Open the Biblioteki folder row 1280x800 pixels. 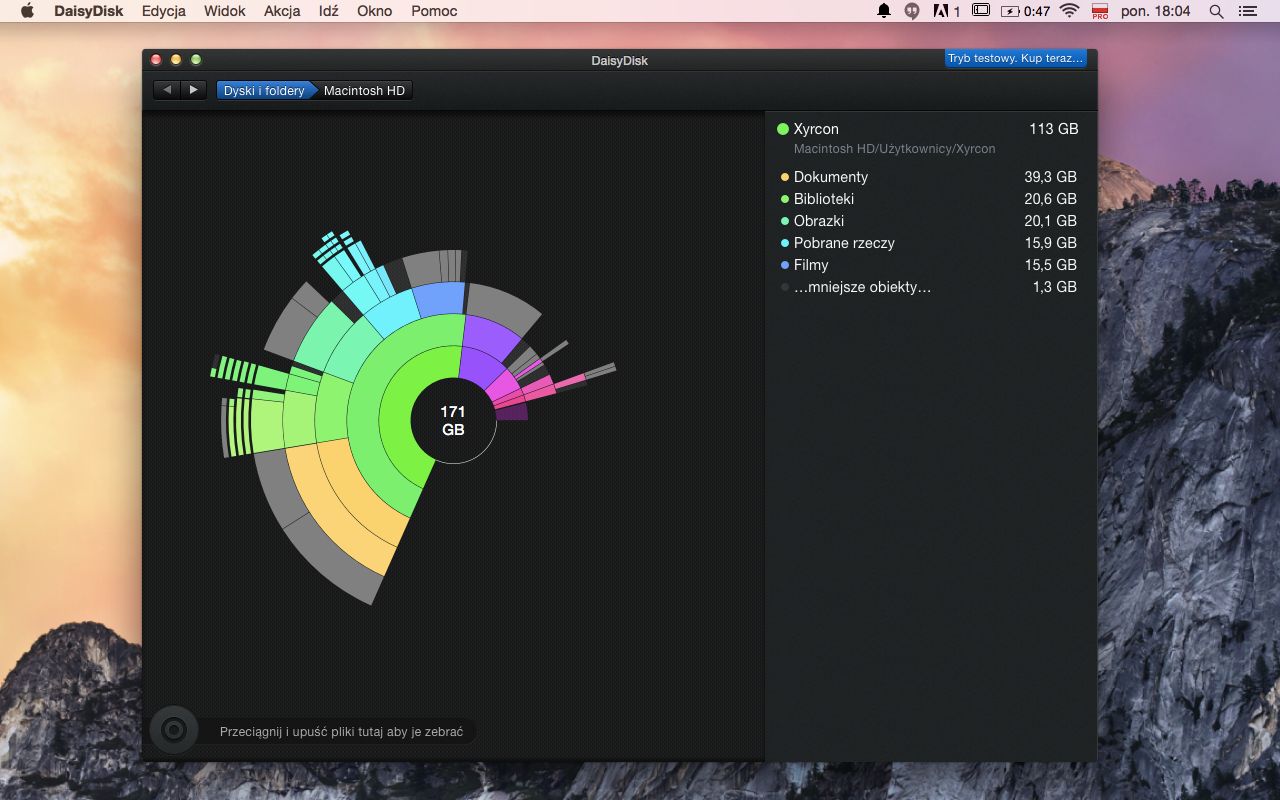[927, 199]
